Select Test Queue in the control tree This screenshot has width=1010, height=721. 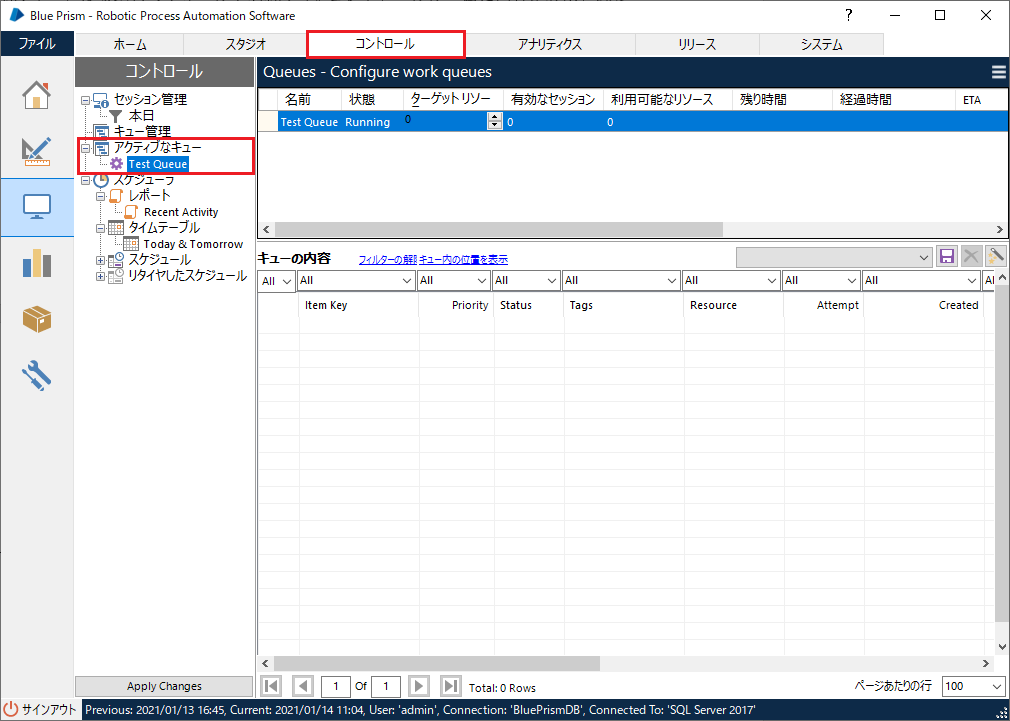[x=158, y=164]
